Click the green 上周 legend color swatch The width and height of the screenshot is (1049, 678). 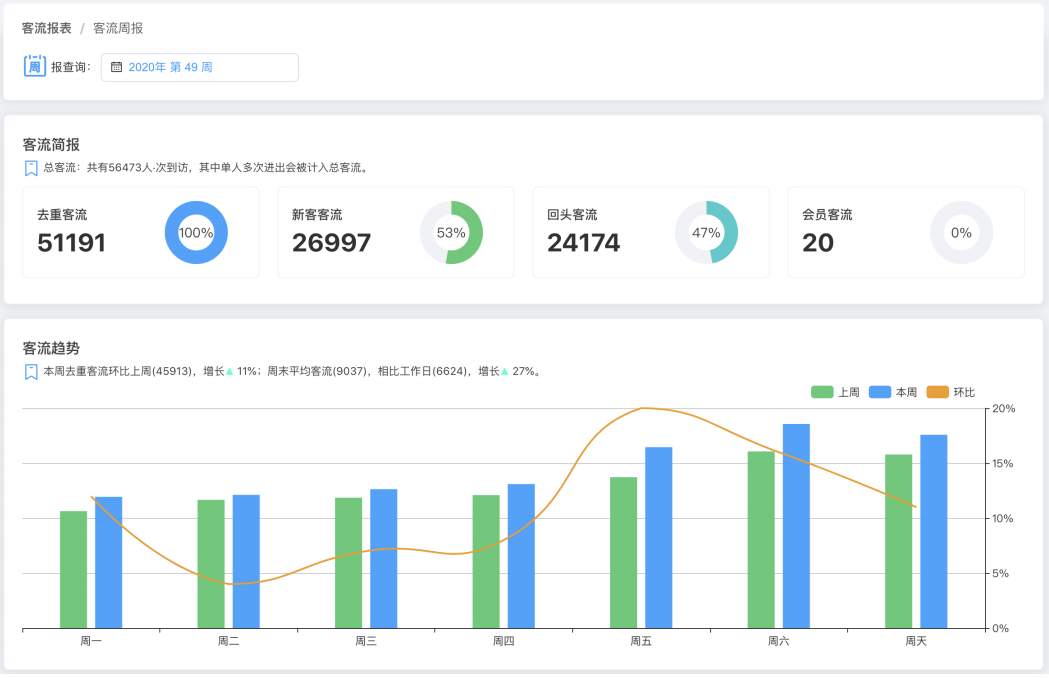tap(822, 392)
